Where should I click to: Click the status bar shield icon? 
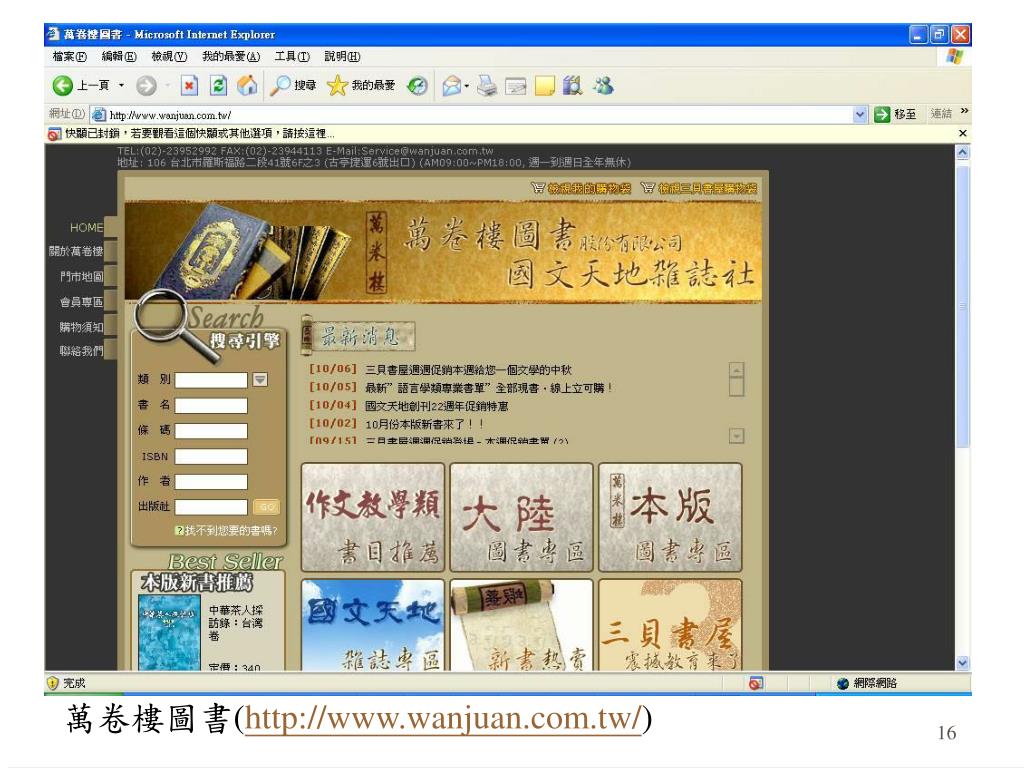click(x=53, y=683)
